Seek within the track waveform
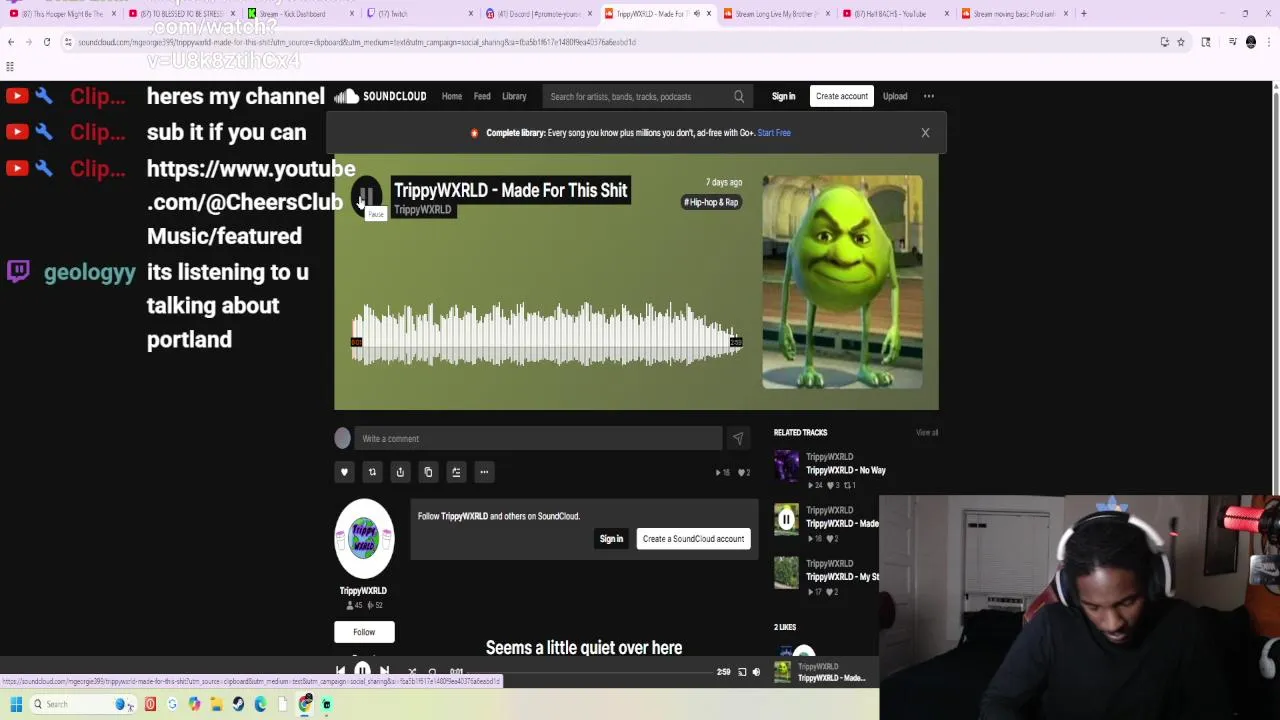 tap(546, 335)
